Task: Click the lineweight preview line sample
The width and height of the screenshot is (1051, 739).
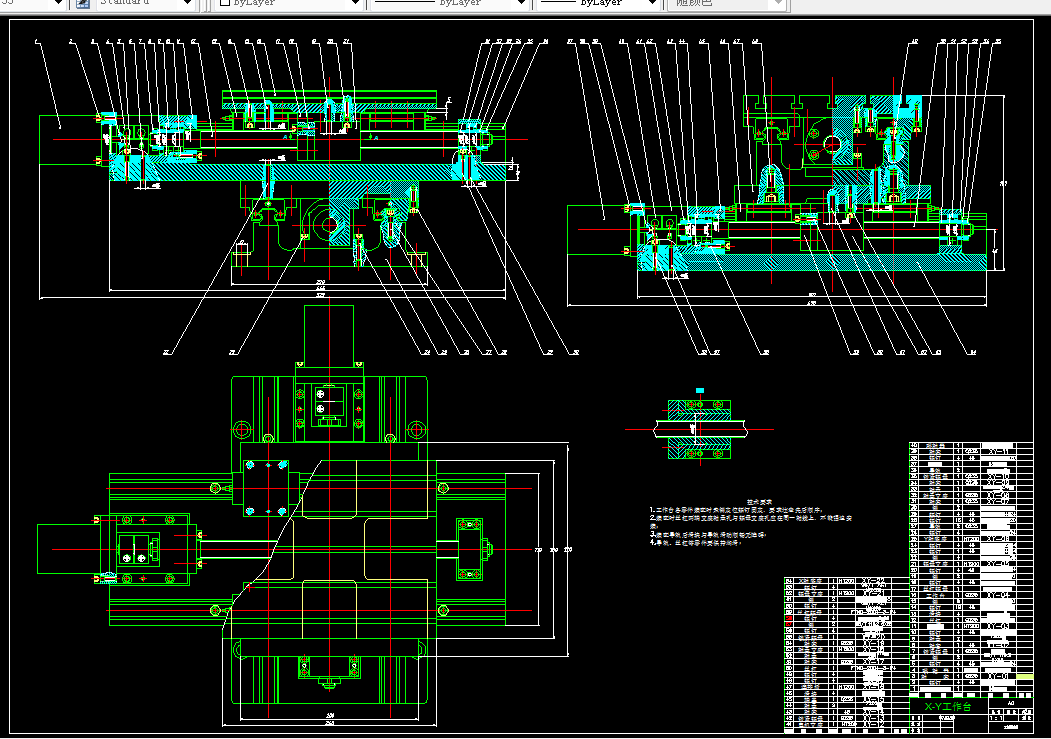Action: pyautogui.click(x=558, y=3)
